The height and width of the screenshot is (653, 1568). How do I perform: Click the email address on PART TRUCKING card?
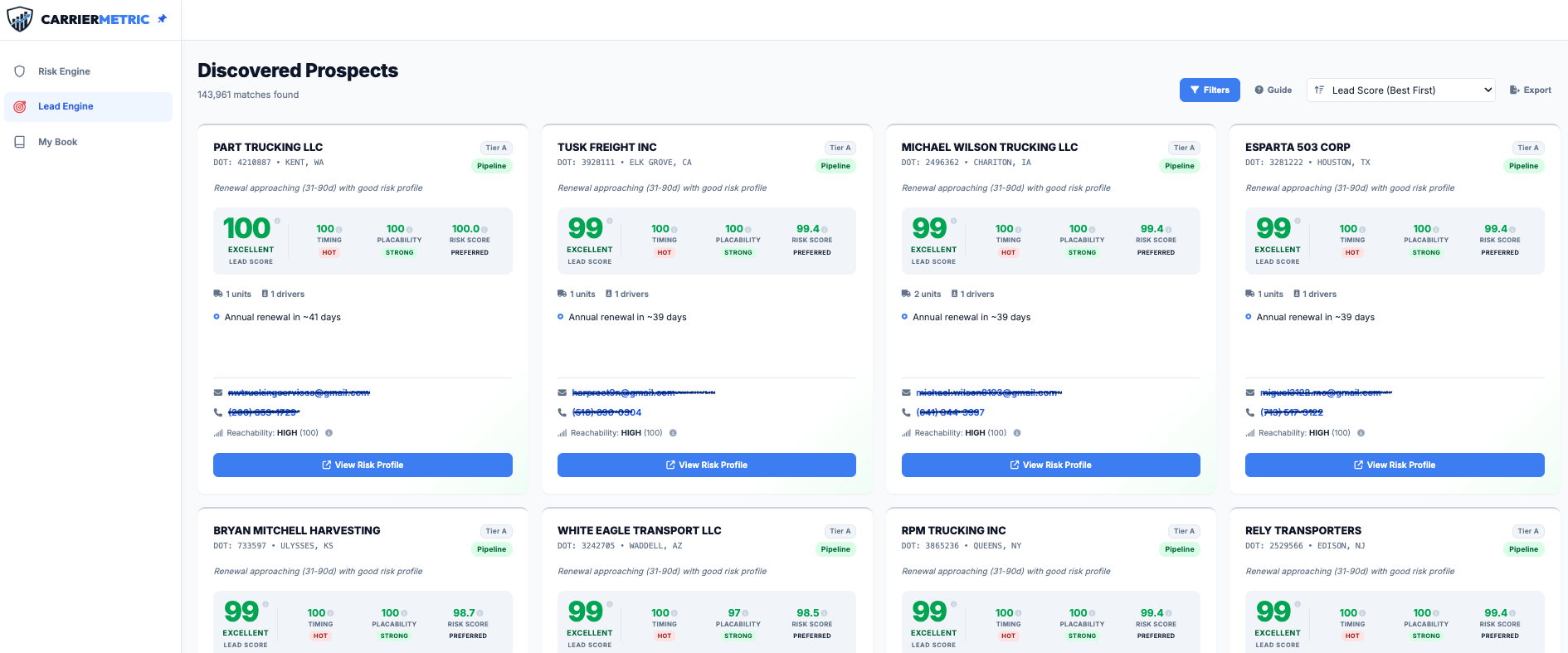[299, 392]
